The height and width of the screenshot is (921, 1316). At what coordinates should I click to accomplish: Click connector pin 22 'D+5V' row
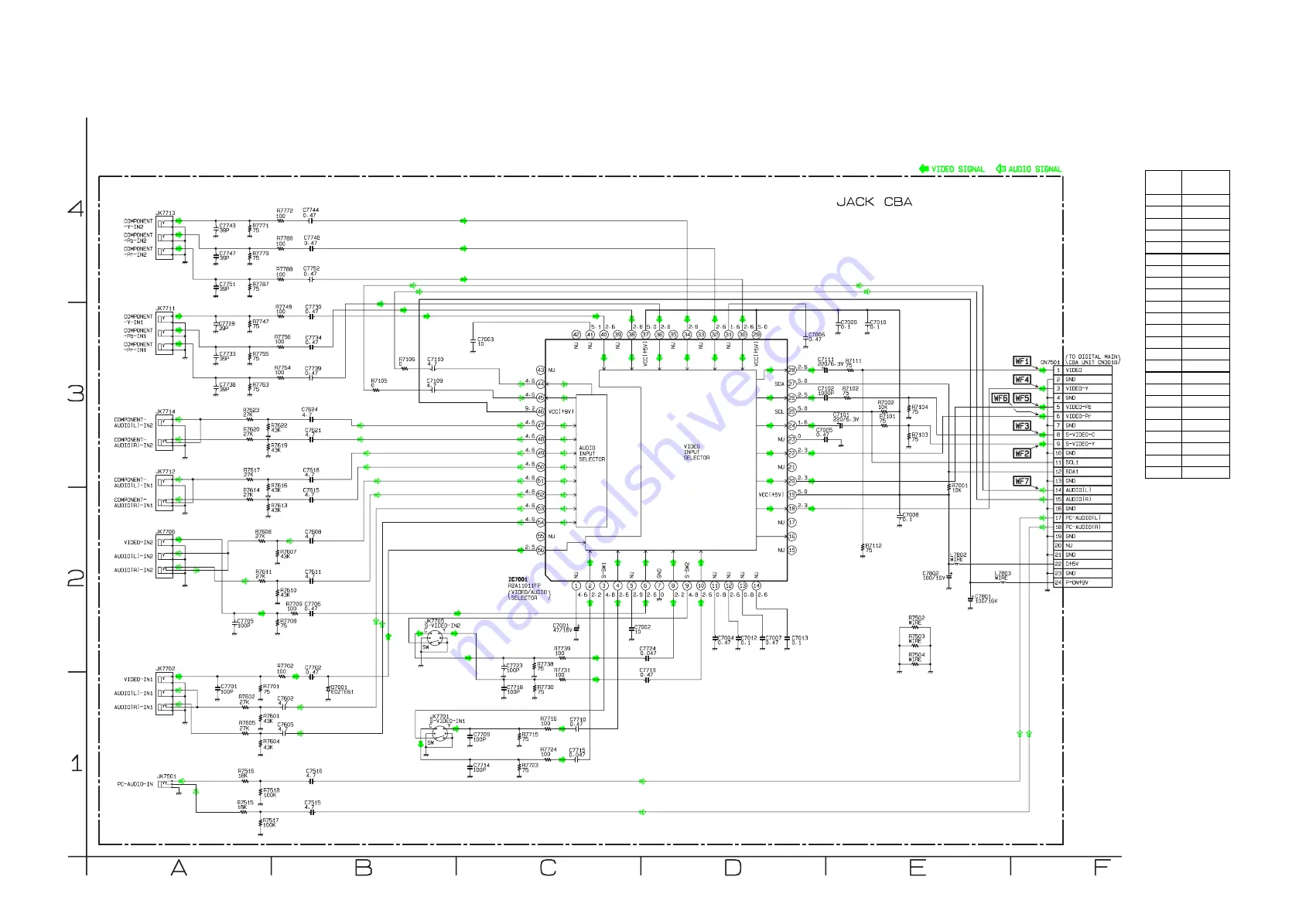[1082, 565]
